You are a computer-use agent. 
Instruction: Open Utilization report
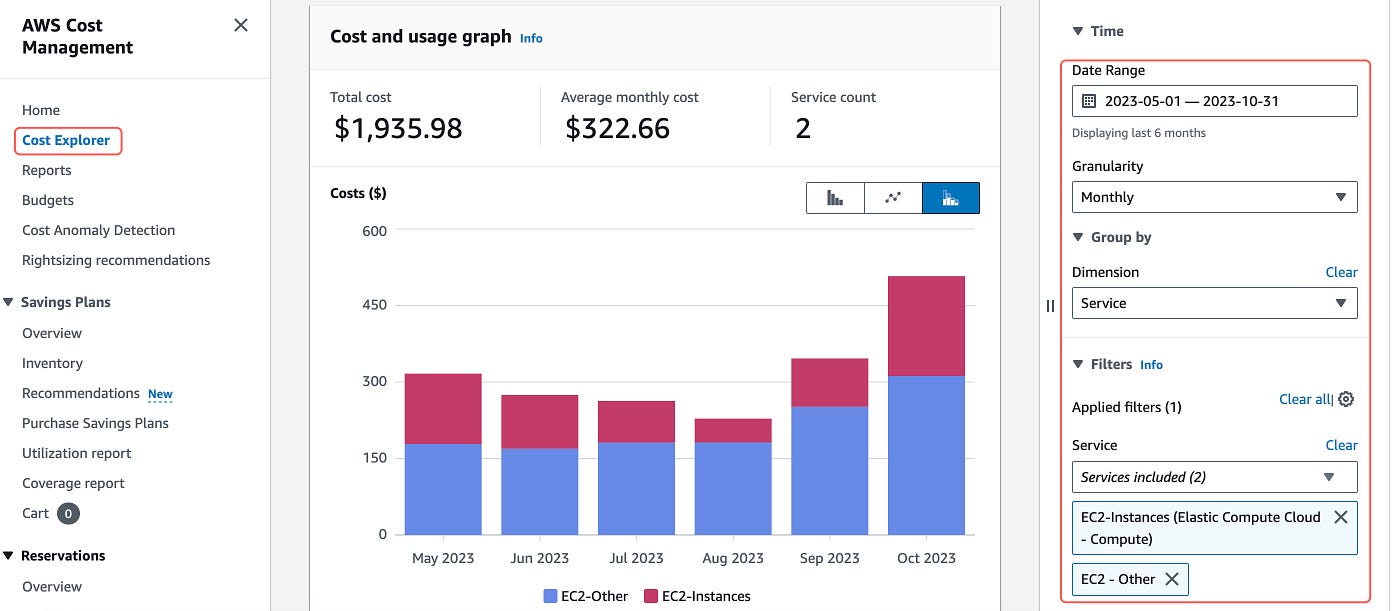click(x=77, y=453)
